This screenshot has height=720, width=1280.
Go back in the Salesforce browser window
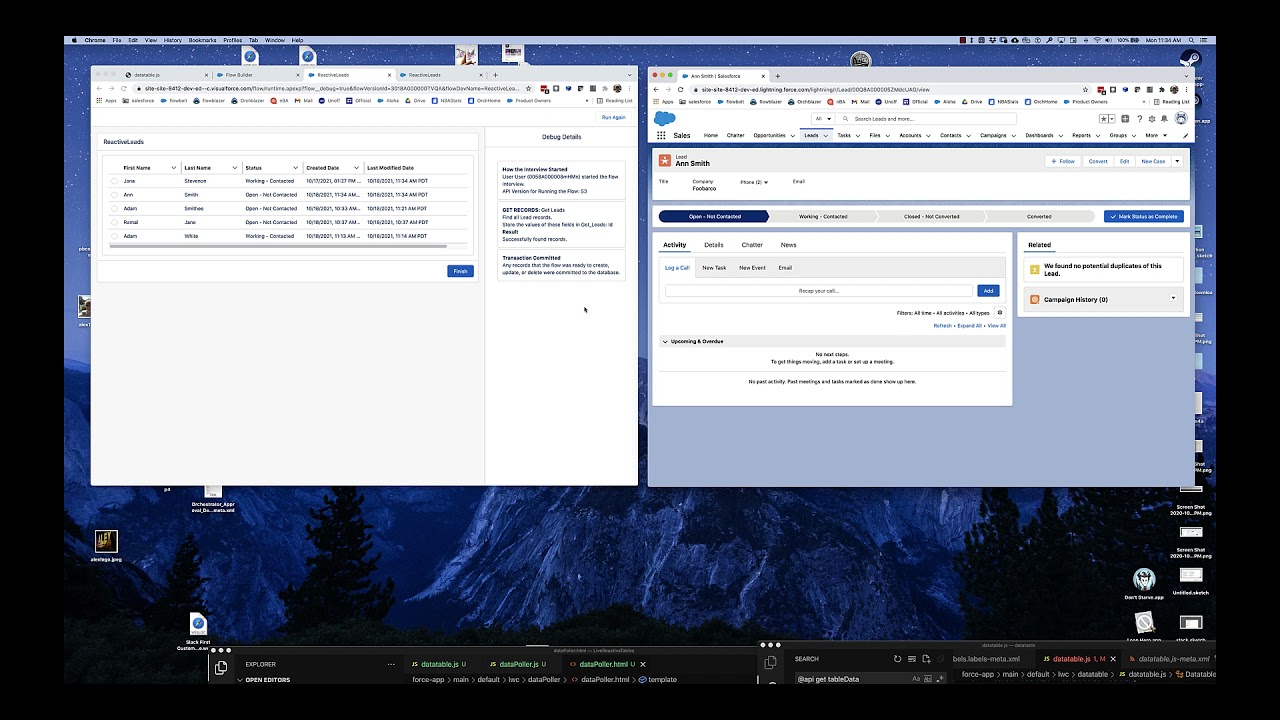tap(656, 89)
